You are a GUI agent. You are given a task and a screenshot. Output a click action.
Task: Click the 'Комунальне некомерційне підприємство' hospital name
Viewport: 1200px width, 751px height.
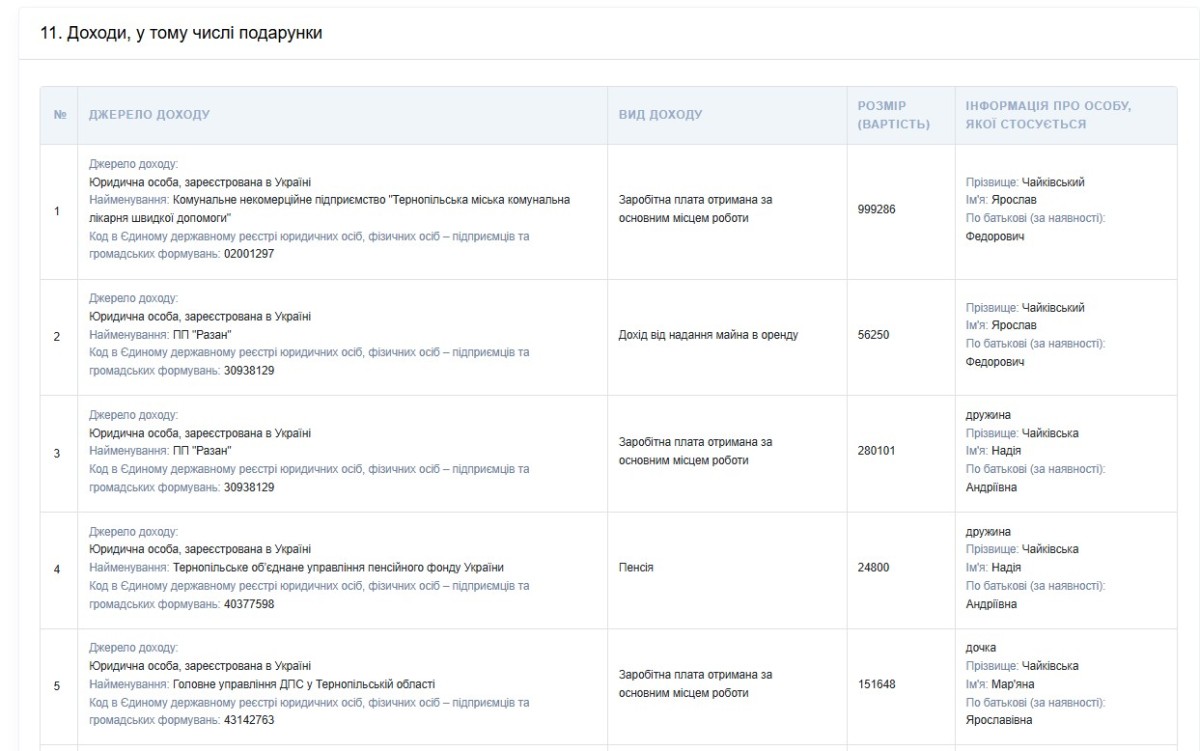click(x=330, y=209)
